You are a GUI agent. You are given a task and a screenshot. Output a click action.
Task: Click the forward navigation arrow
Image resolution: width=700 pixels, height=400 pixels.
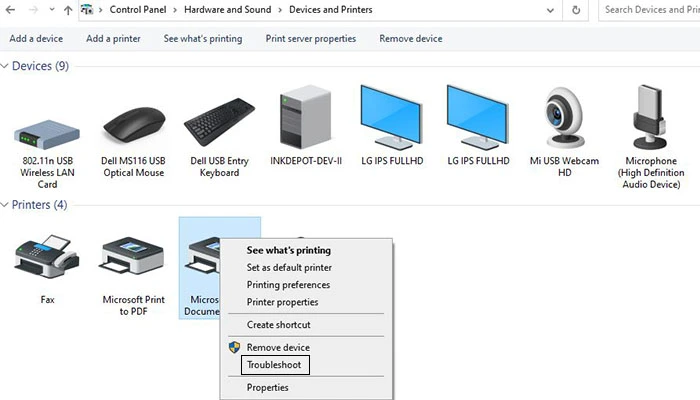[x=33, y=10]
